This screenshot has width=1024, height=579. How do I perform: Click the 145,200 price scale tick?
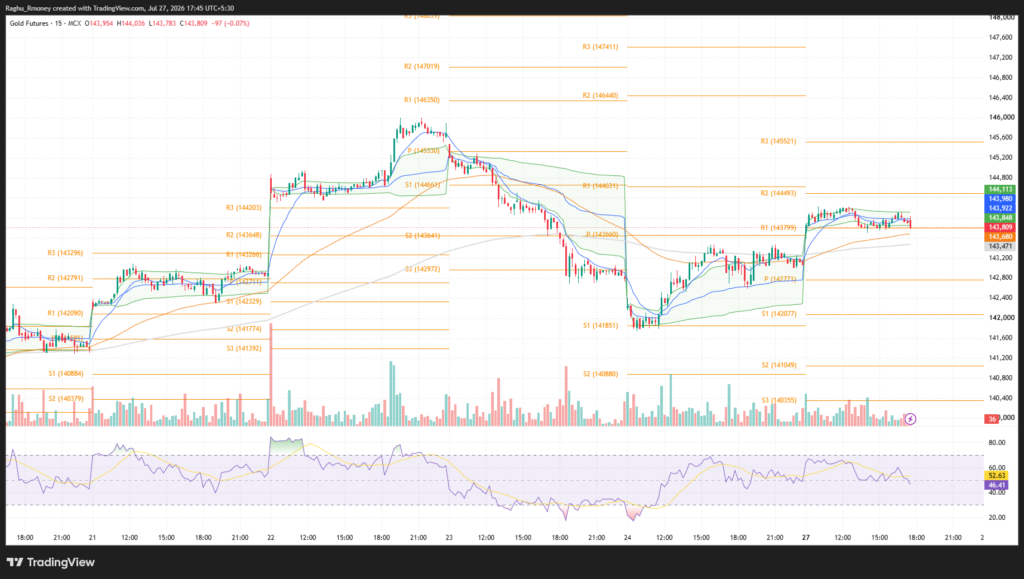pos(1000,157)
